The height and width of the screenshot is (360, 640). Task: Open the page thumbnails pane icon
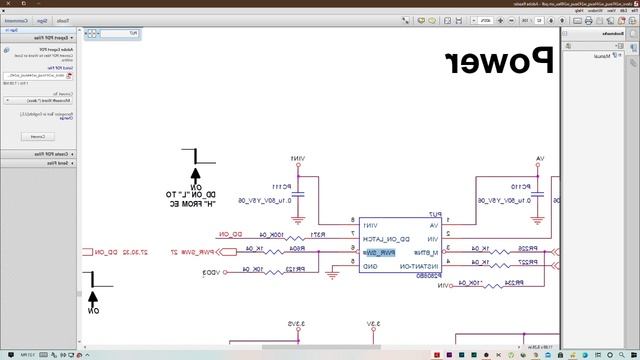click(x=633, y=34)
